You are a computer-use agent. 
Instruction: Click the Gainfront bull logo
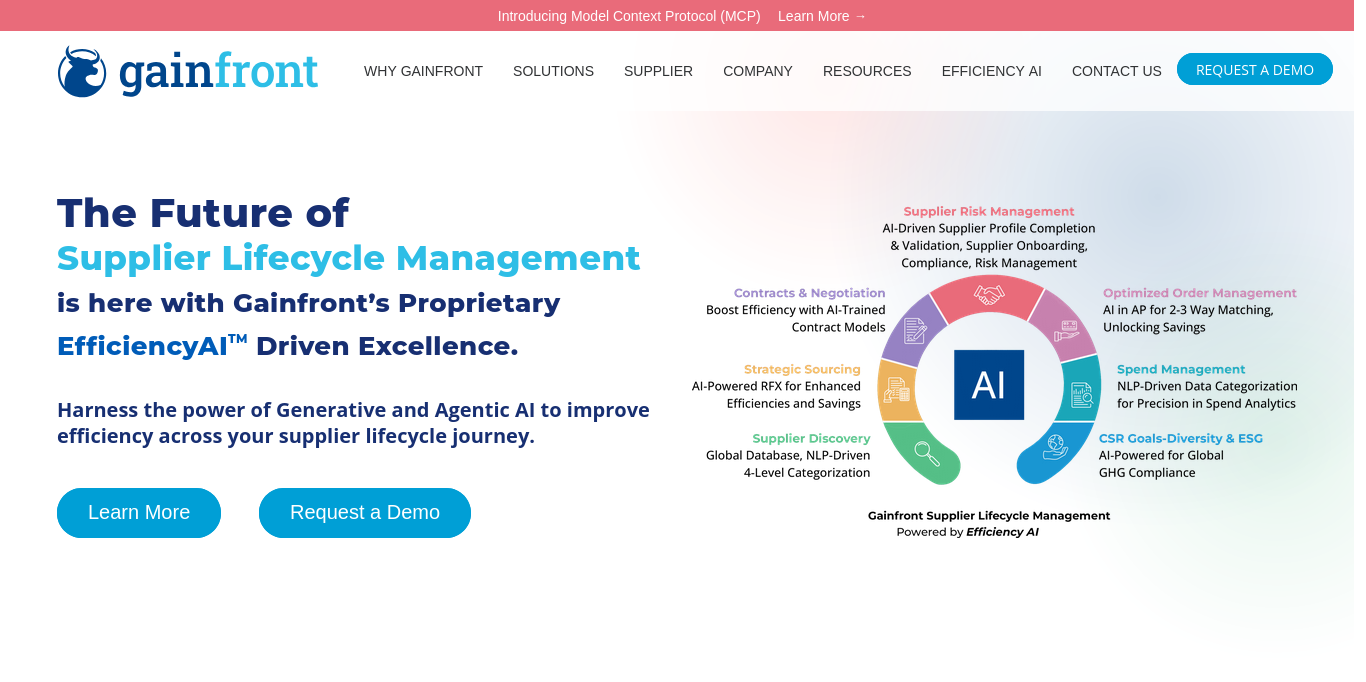click(x=82, y=71)
